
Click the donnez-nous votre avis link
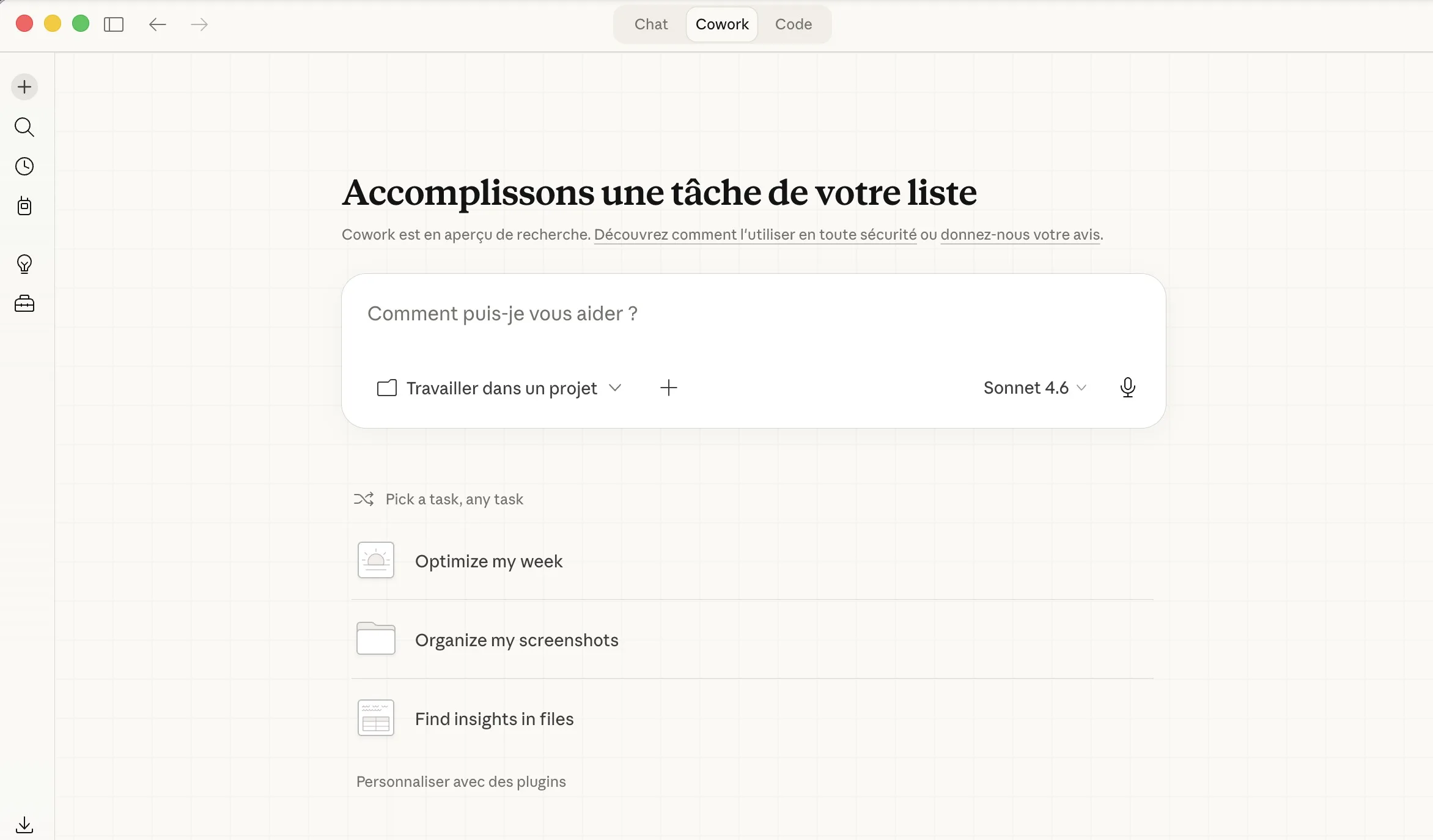point(1020,235)
